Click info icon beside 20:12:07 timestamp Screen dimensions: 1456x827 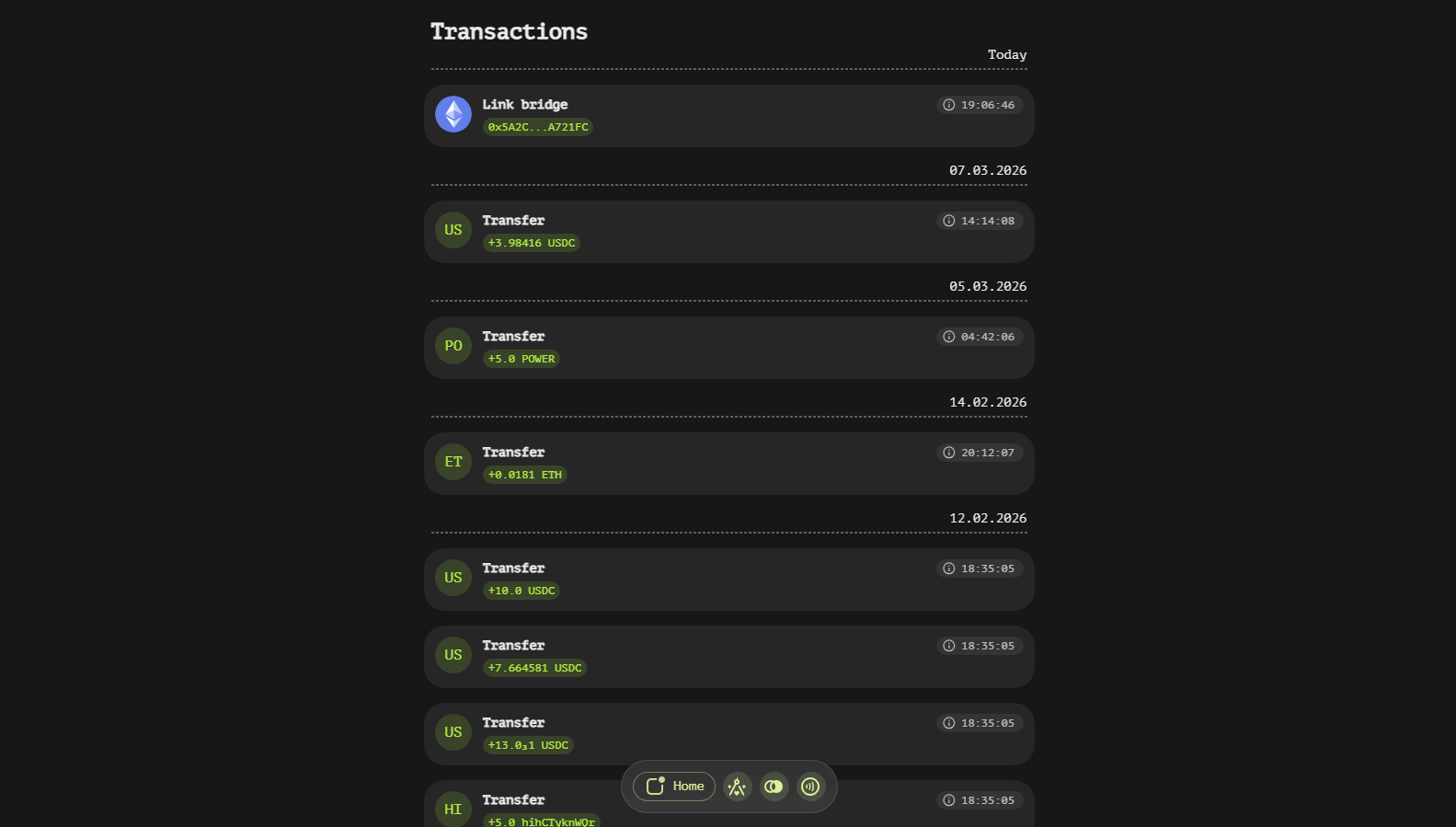(x=949, y=453)
